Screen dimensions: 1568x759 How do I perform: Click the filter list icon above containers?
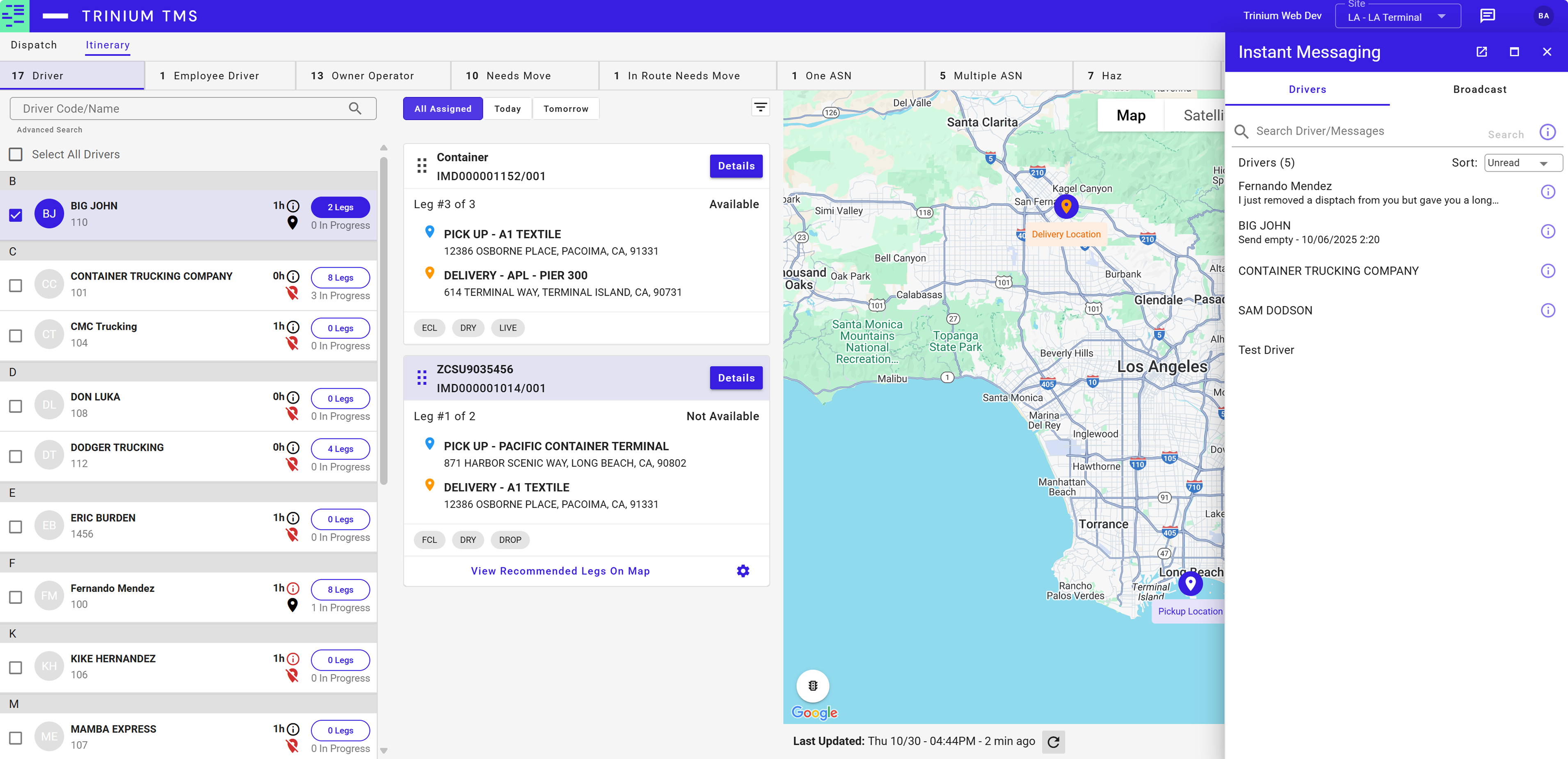[760, 108]
